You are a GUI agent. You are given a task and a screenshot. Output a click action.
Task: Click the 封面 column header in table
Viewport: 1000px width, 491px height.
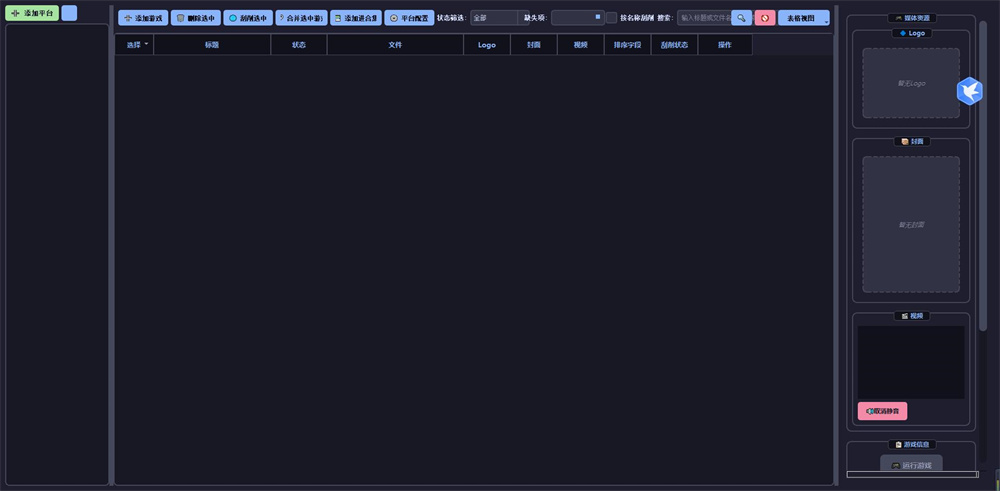[x=534, y=45]
